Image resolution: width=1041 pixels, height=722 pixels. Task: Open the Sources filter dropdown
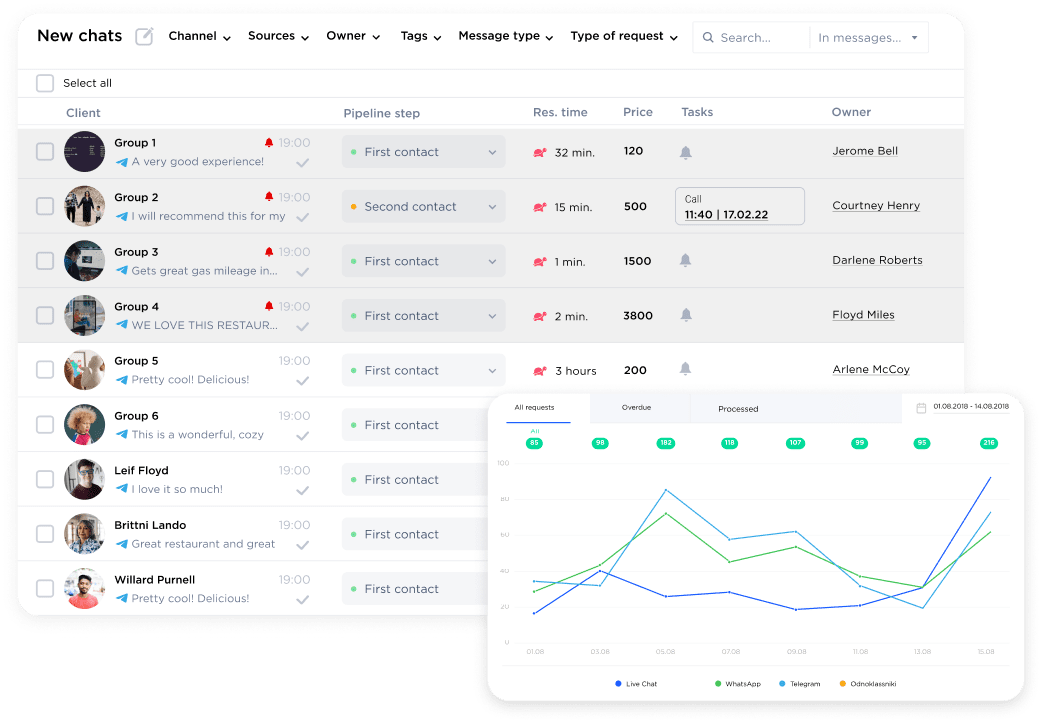click(x=278, y=36)
